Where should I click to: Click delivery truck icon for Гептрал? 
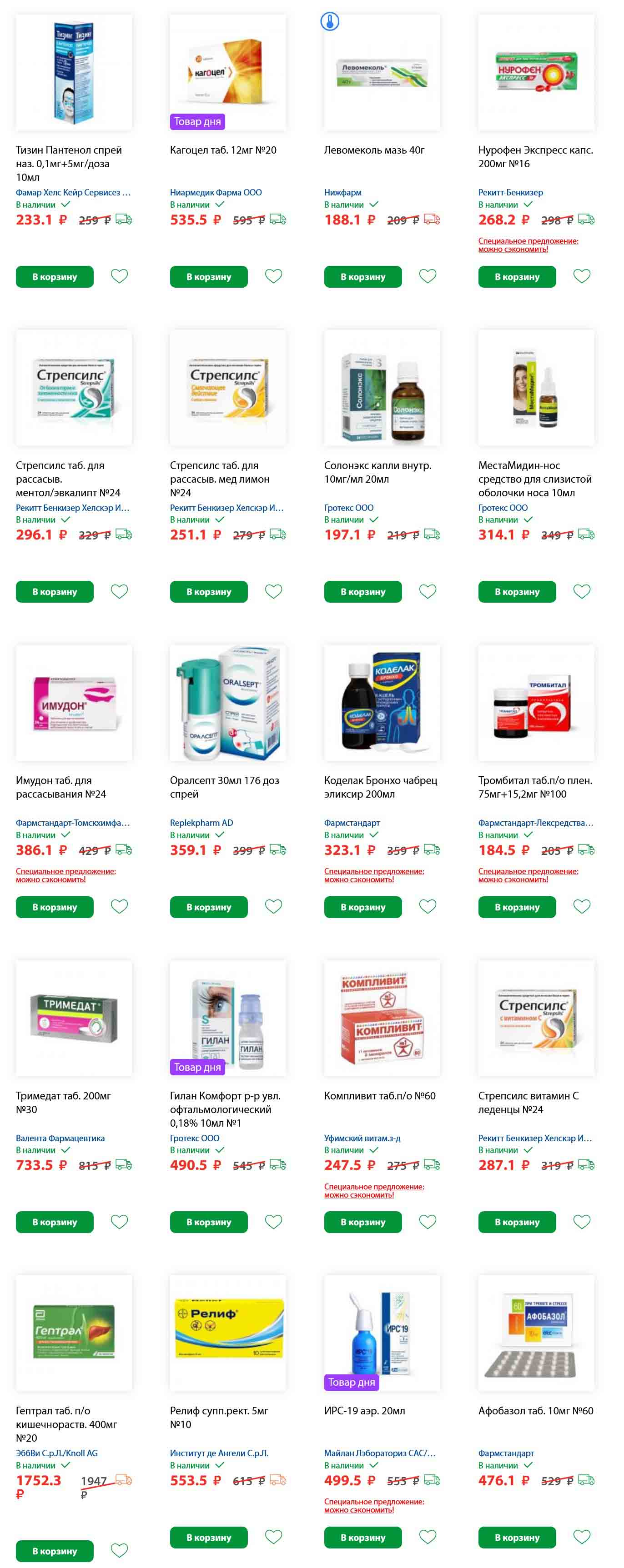pyautogui.click(x=124, y=1479)
